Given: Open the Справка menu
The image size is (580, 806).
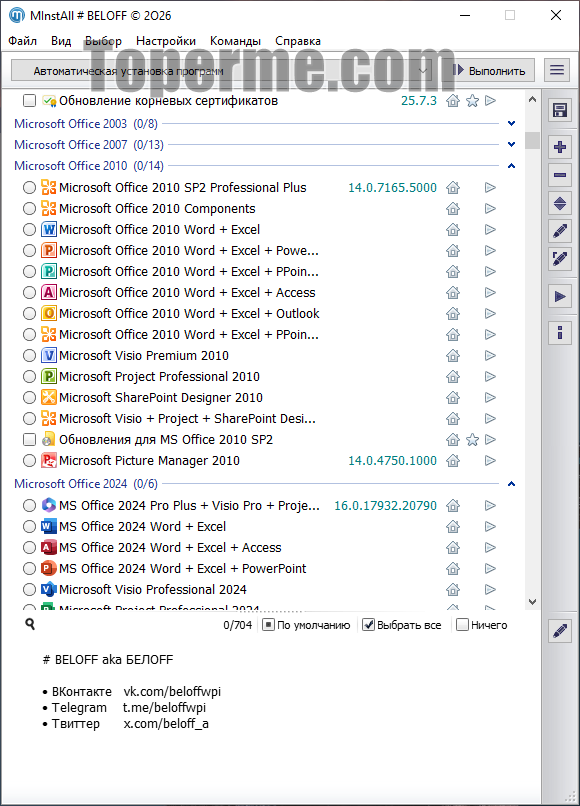Looking at the screenshot, I should 298,41.
